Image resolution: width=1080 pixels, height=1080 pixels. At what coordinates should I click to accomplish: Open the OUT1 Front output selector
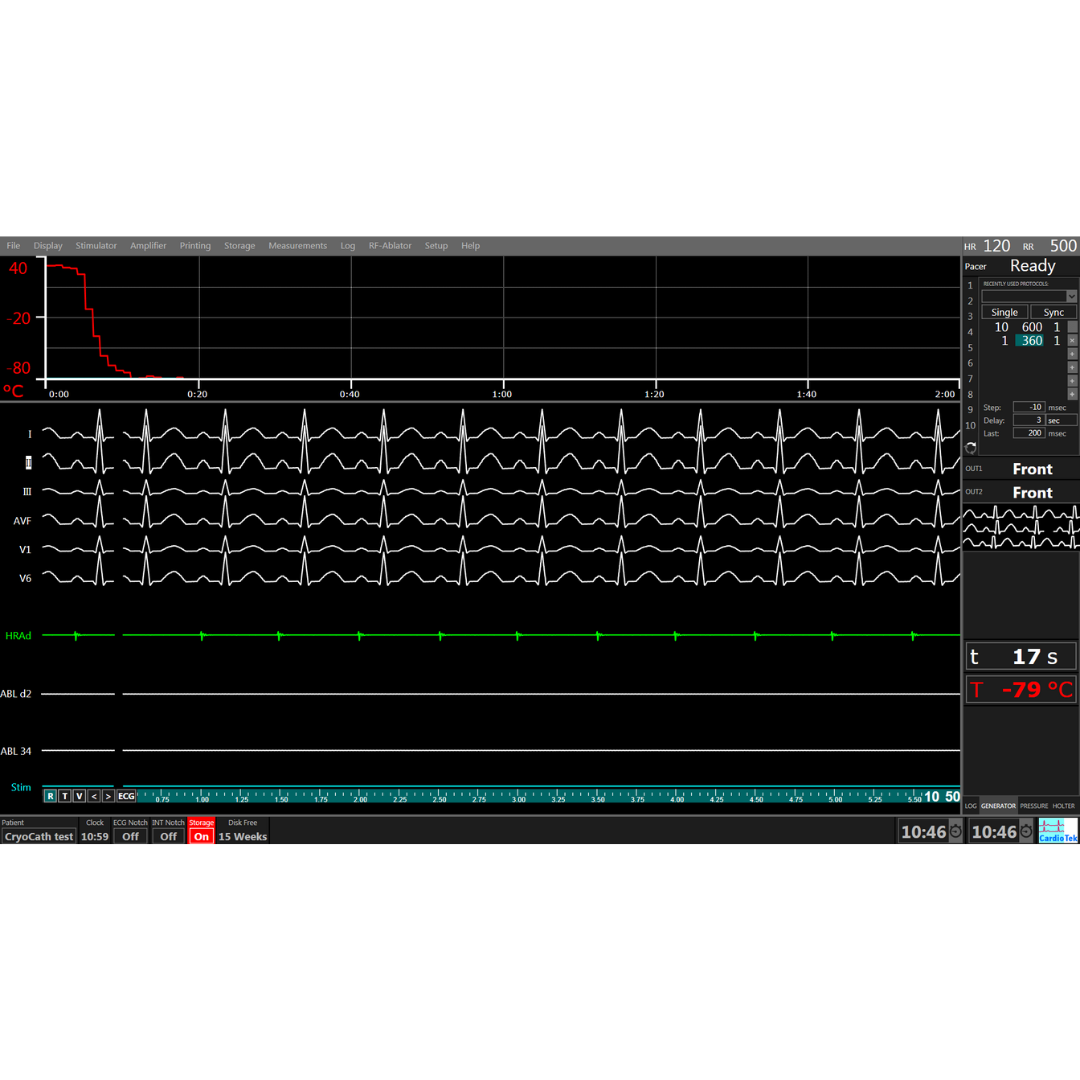pyautogui.click(x=1032, y=469)
